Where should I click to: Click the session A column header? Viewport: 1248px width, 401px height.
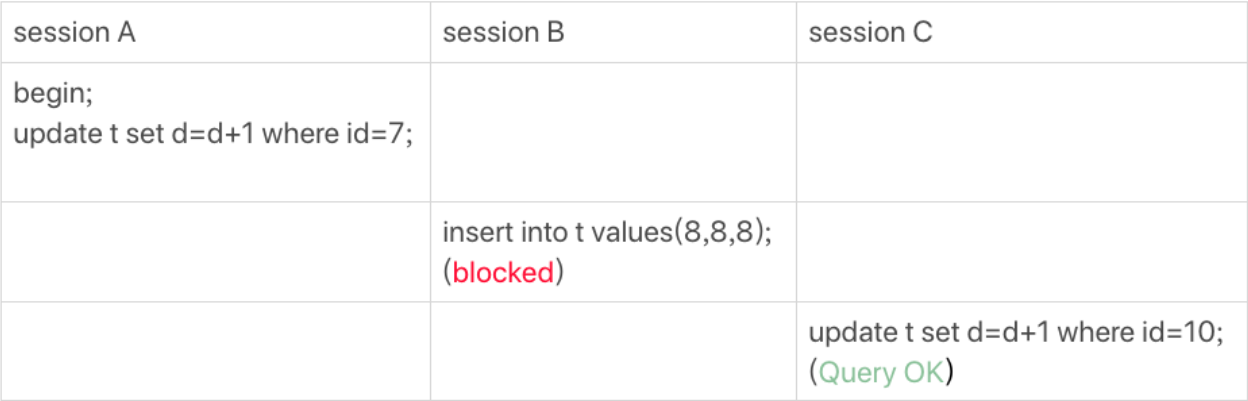point(75,32)
